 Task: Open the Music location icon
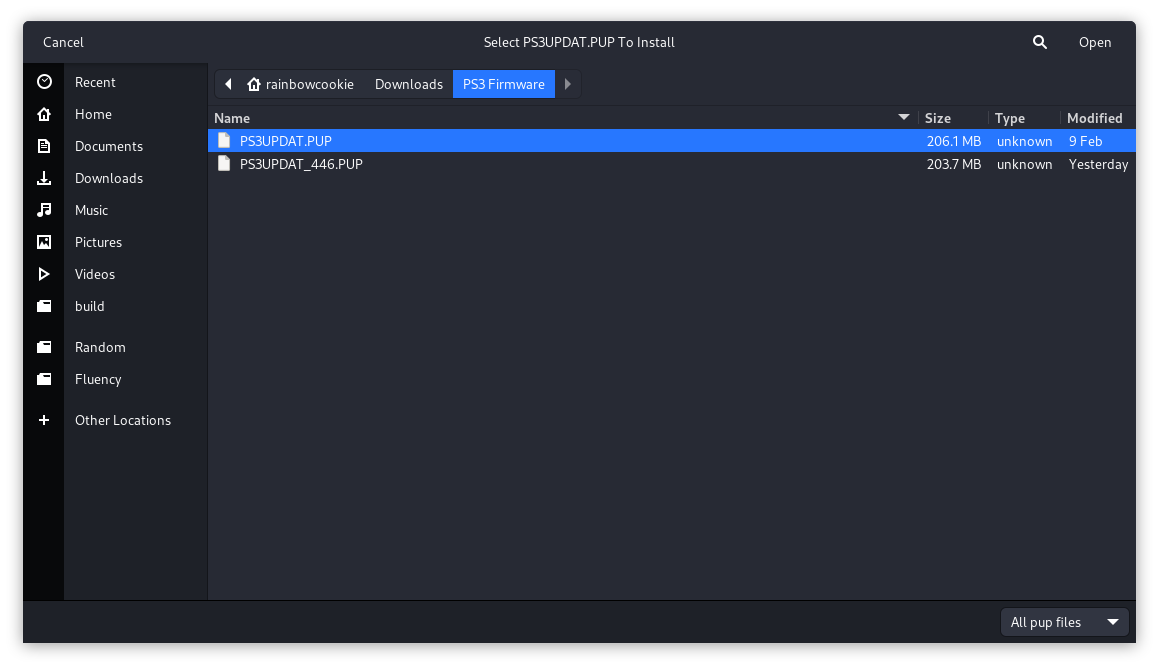(44, 210)
